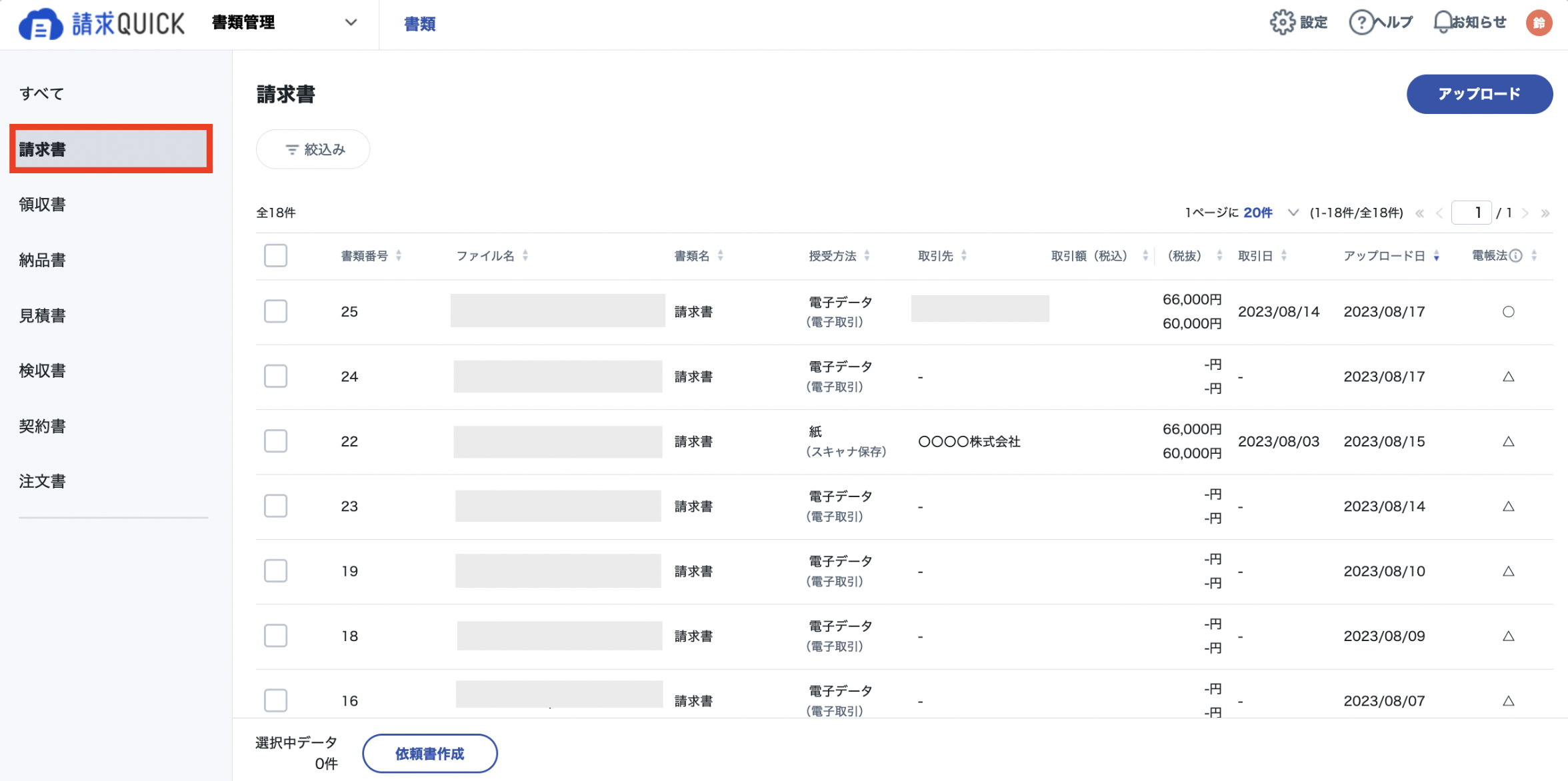Sort by アップロード日 column arrows

point(1437,256)
